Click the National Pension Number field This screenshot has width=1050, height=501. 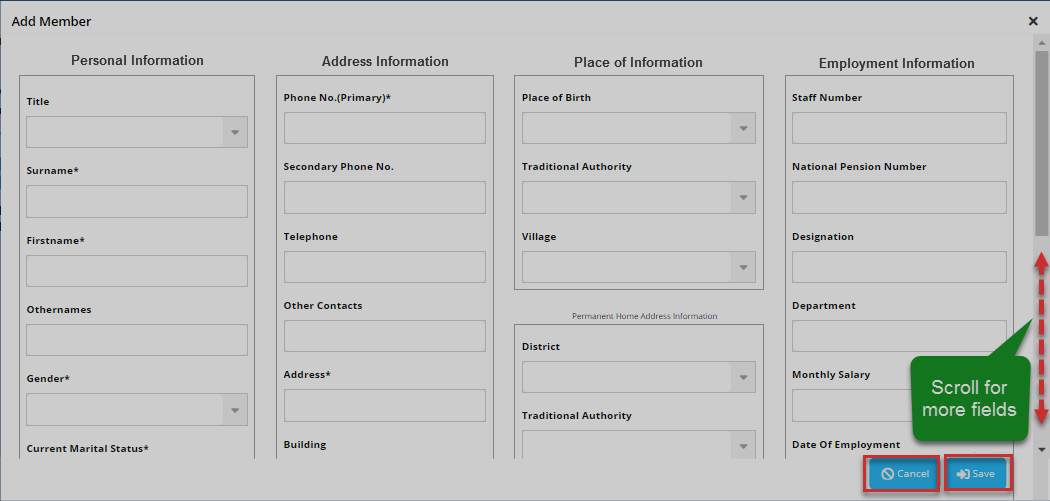click(899, 197)
